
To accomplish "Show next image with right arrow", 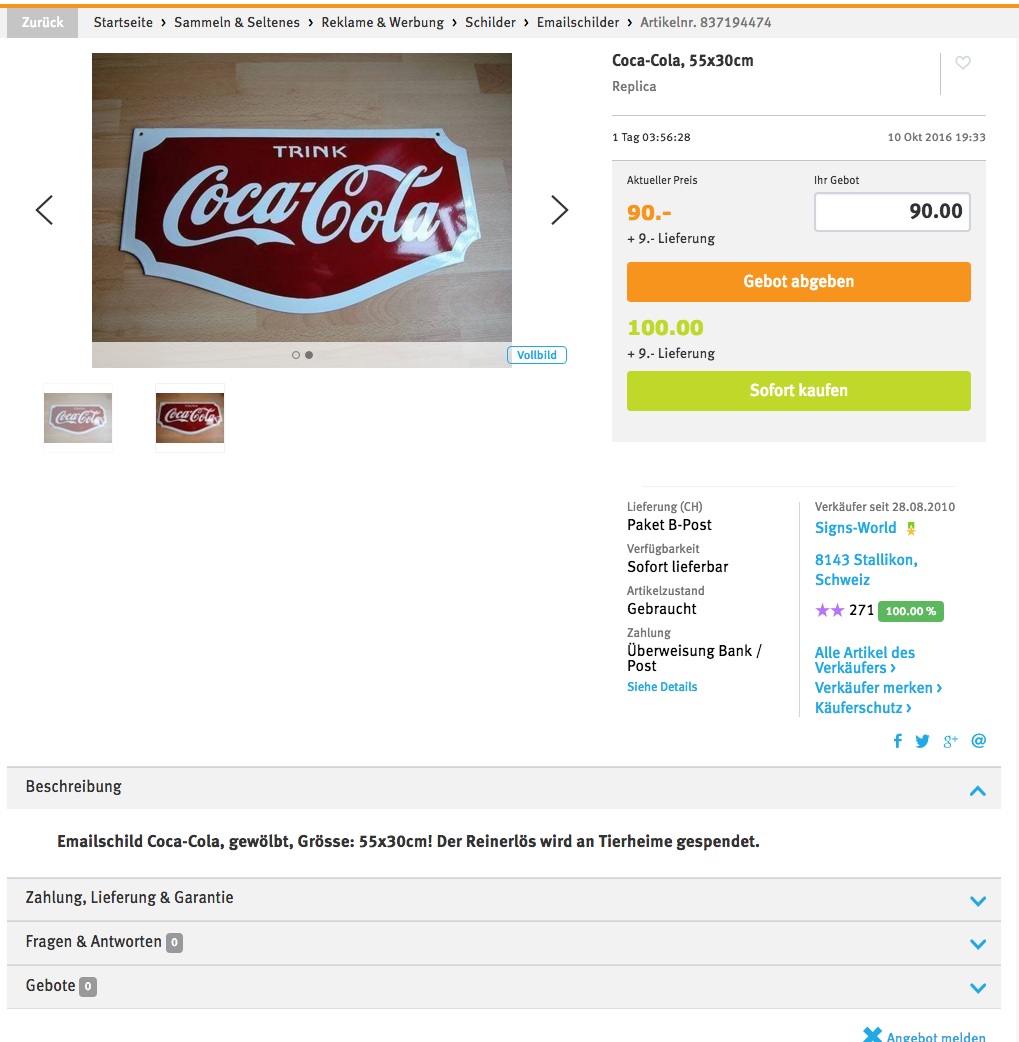I will [x=560, y=210].
